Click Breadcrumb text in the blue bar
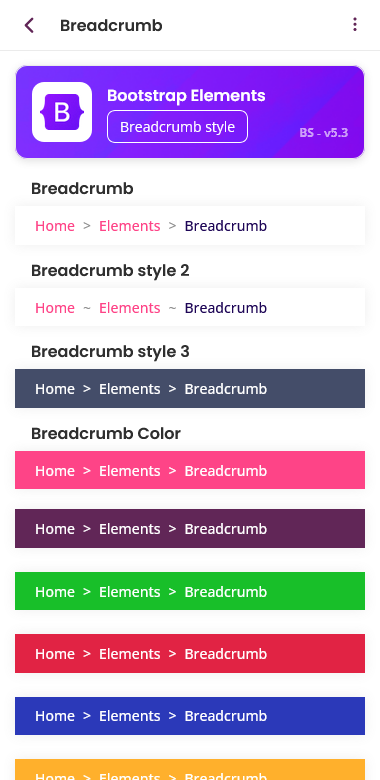Screen dimensions: 380x780 point(226,716)
